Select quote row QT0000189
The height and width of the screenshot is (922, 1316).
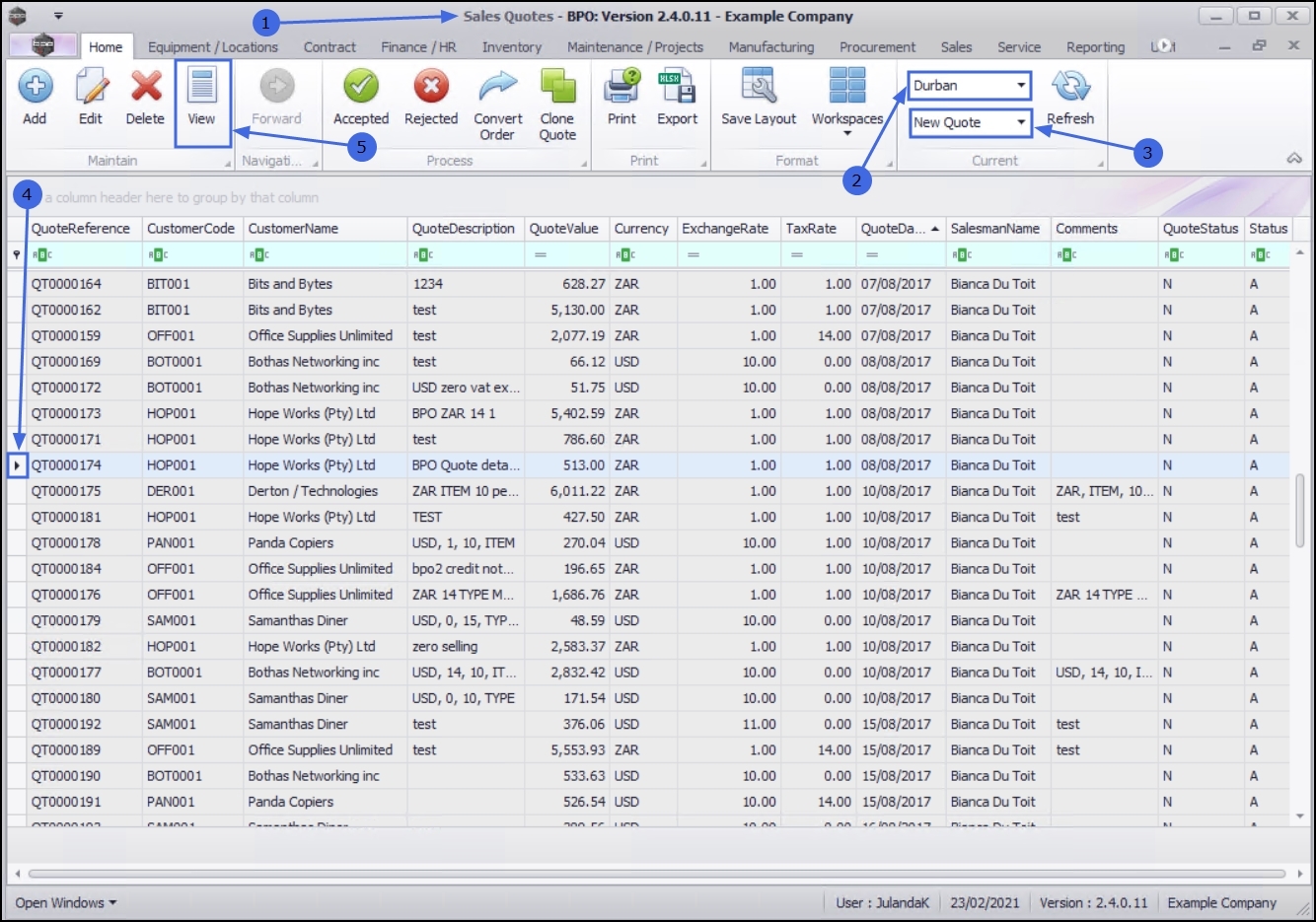tap(647, 750)
